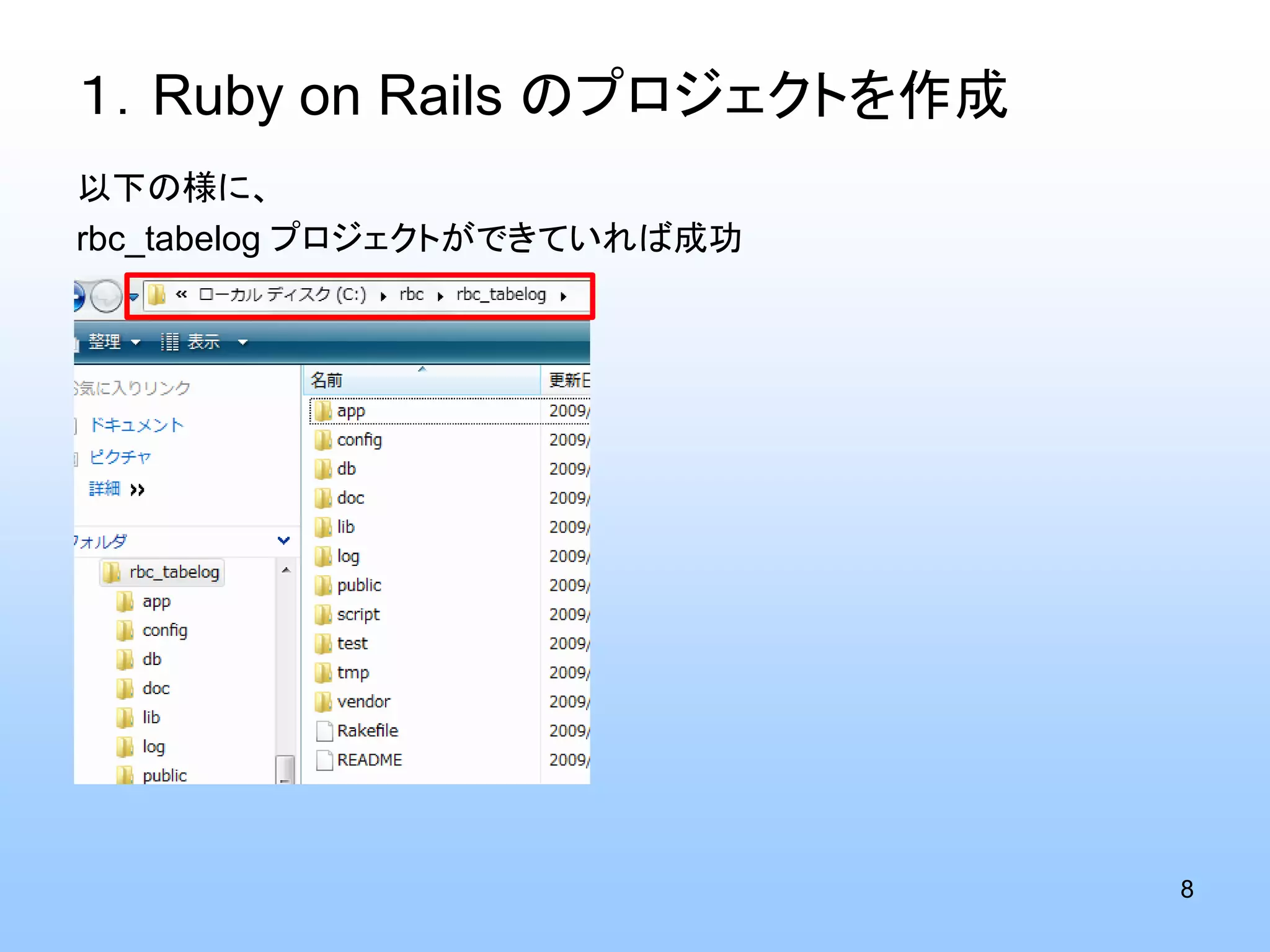Select the script folder icon

pyautogui.click(x=323, y=615)
